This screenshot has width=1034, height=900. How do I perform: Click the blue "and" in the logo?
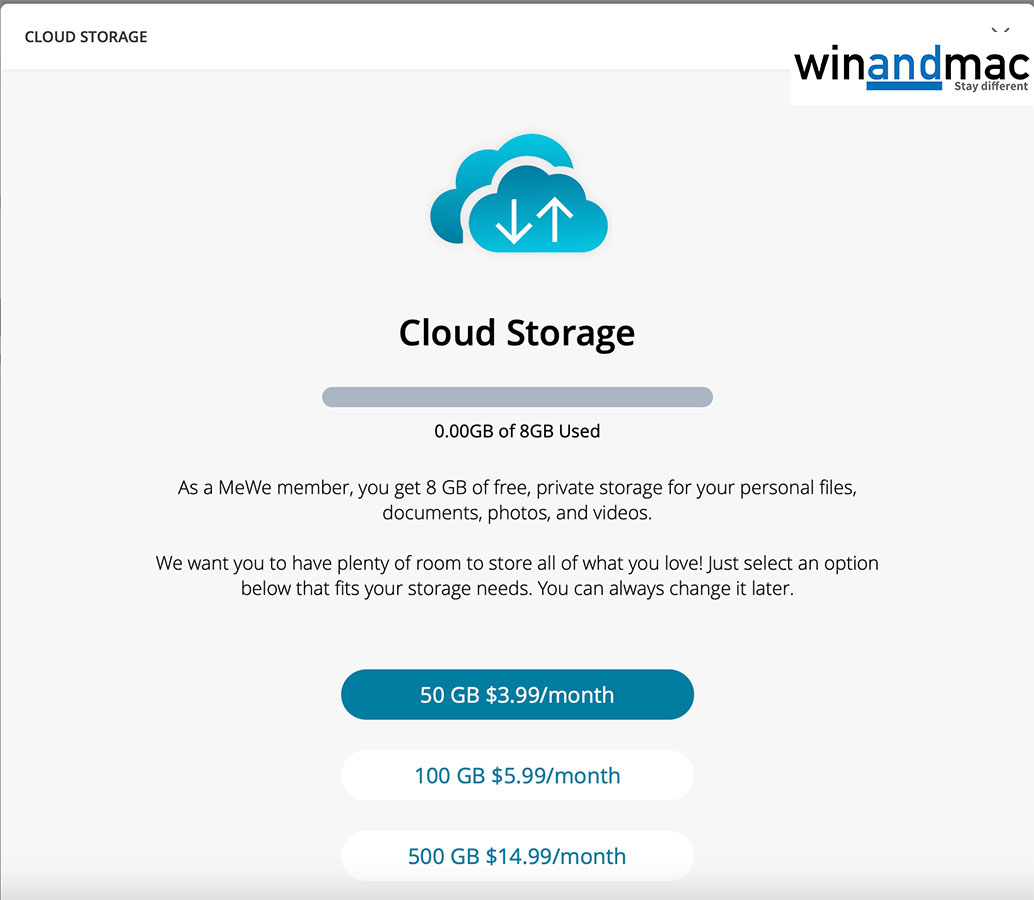click(x=905, y=65)
